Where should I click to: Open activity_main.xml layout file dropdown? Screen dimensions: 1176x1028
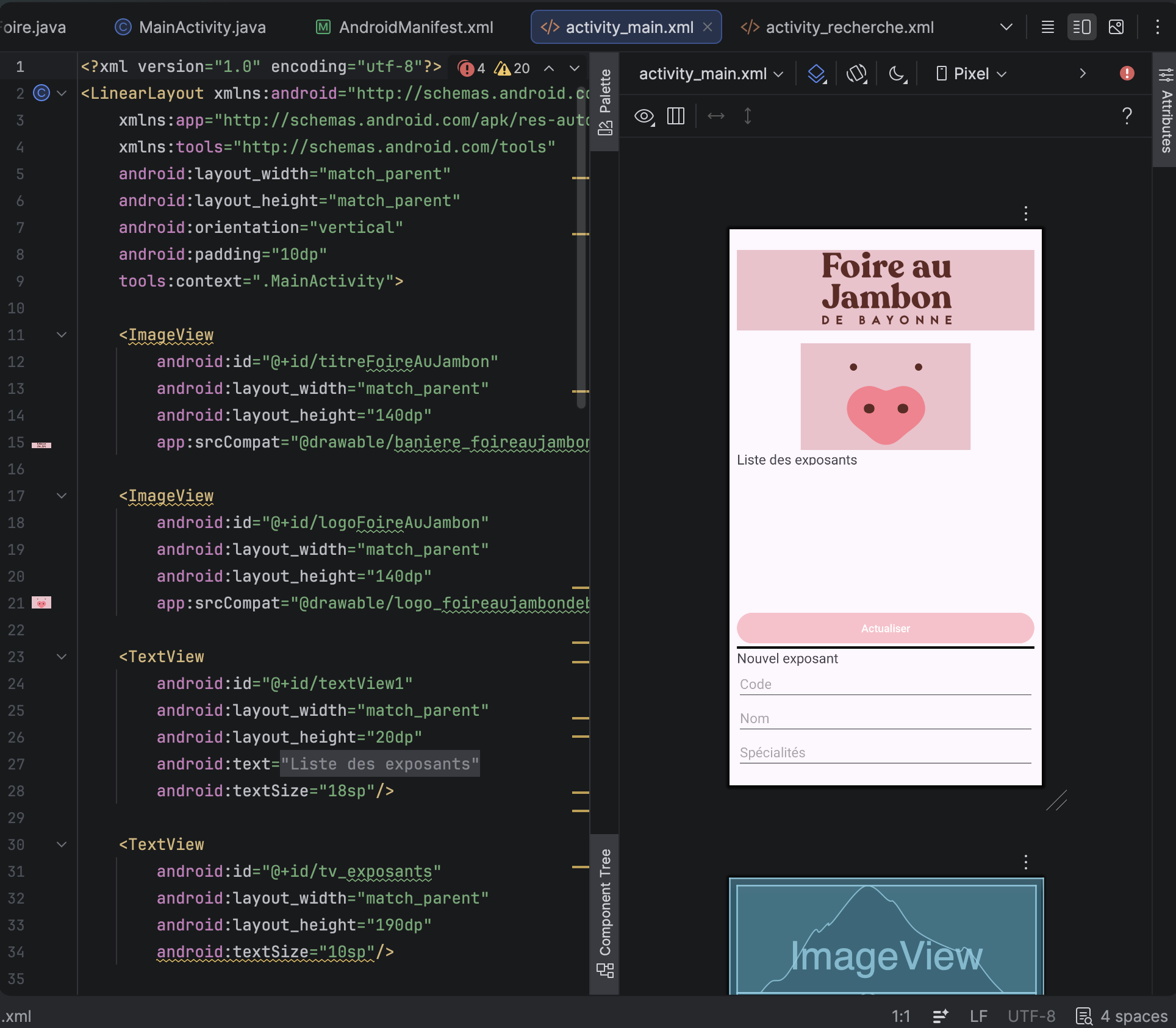tap(711, 74)
